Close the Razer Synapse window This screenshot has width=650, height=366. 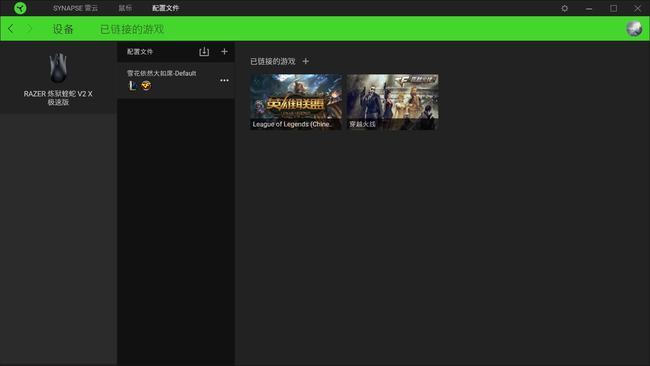pos(638,8)
